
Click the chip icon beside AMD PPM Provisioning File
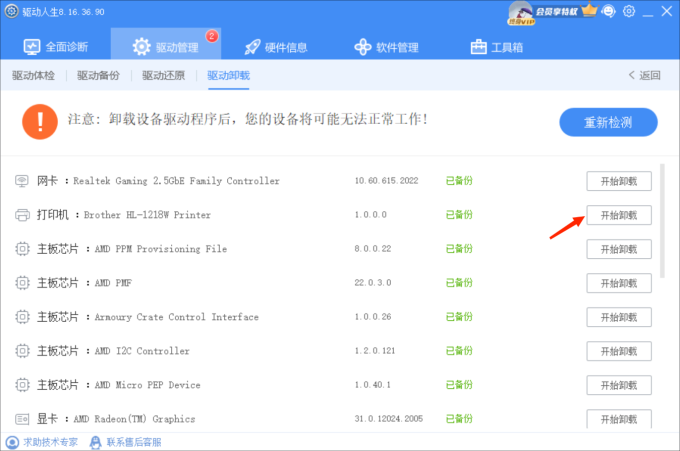click(22, 249)
